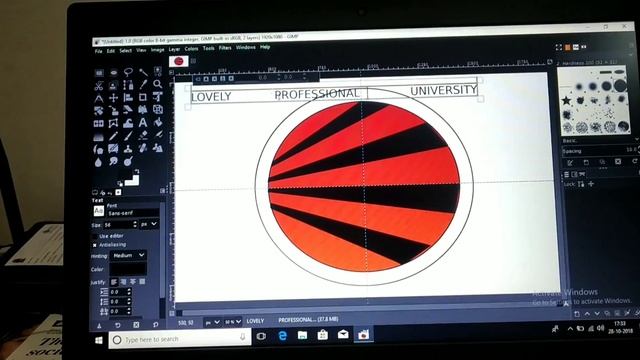Select the Text tool (A icon)
This screenshot has width=640, height=360.
(x=143, y=122)
